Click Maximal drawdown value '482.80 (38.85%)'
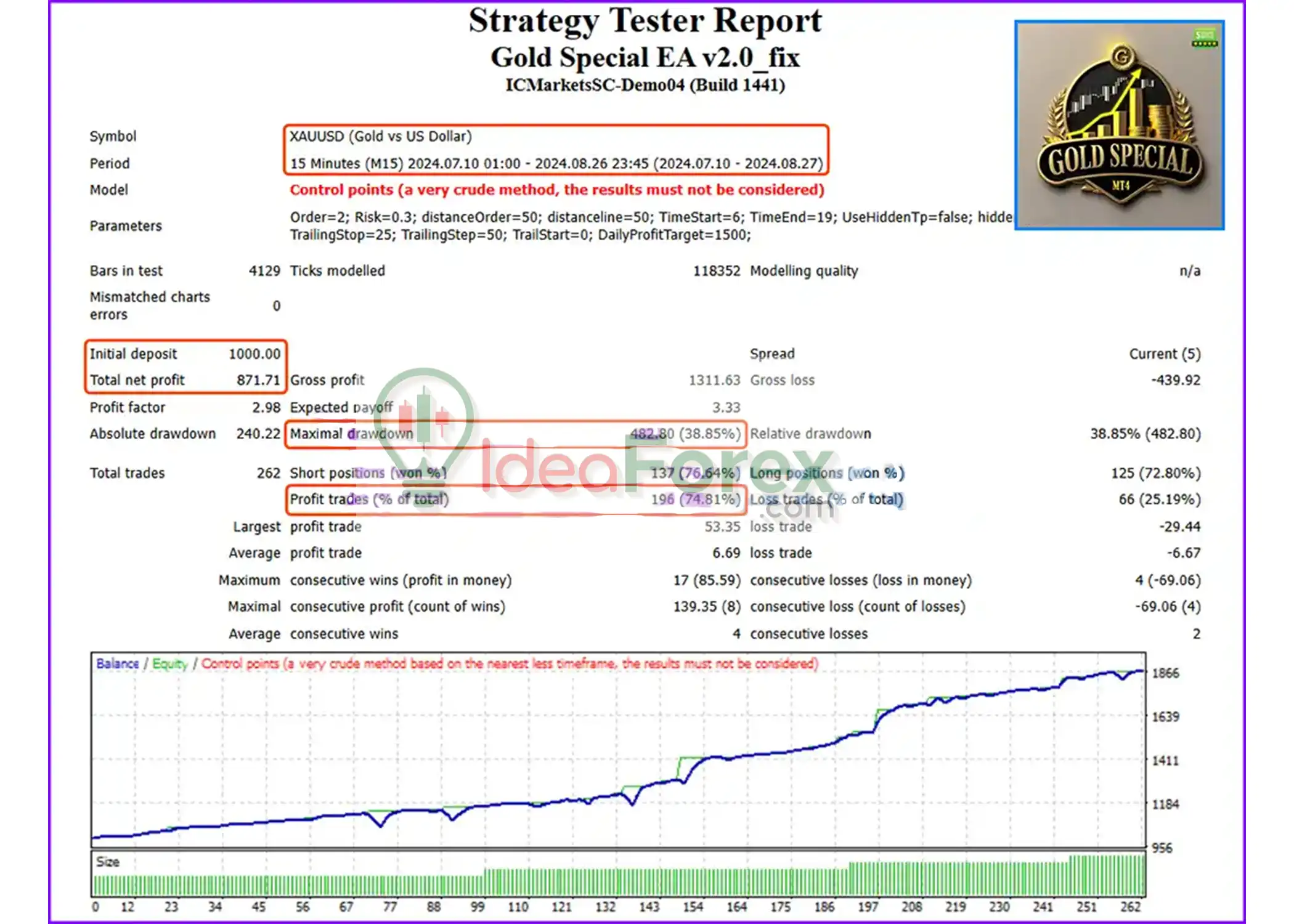This screenshot has height=924, width=1294. click(685, 434)
